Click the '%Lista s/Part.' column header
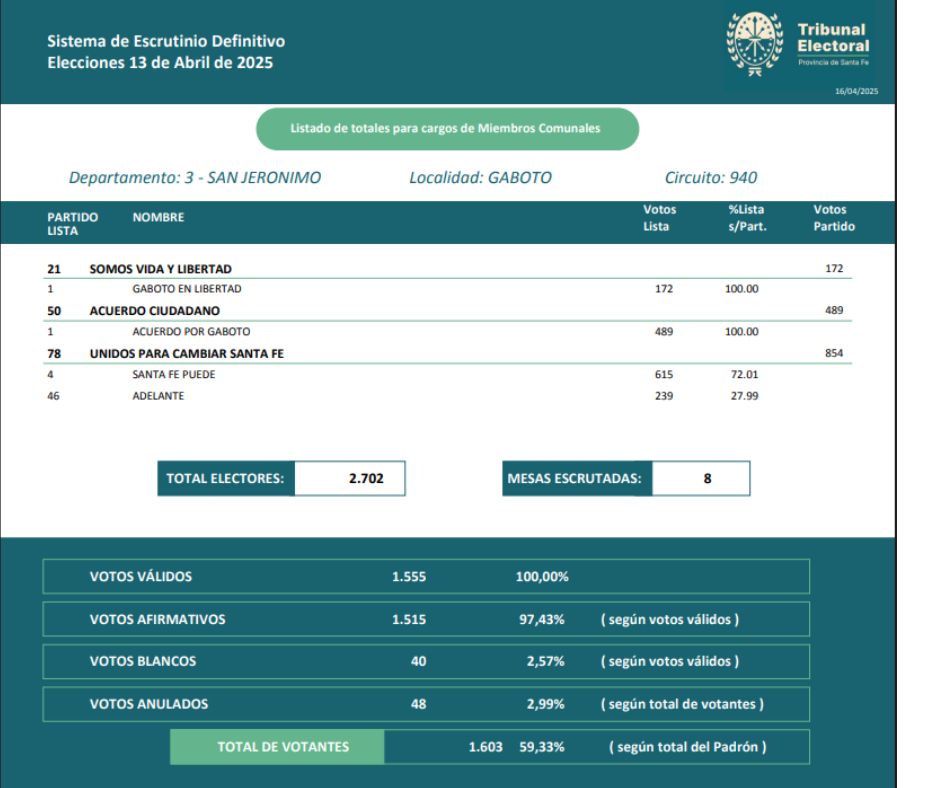This screenshot has width=940, height=788. click(745, 218)
